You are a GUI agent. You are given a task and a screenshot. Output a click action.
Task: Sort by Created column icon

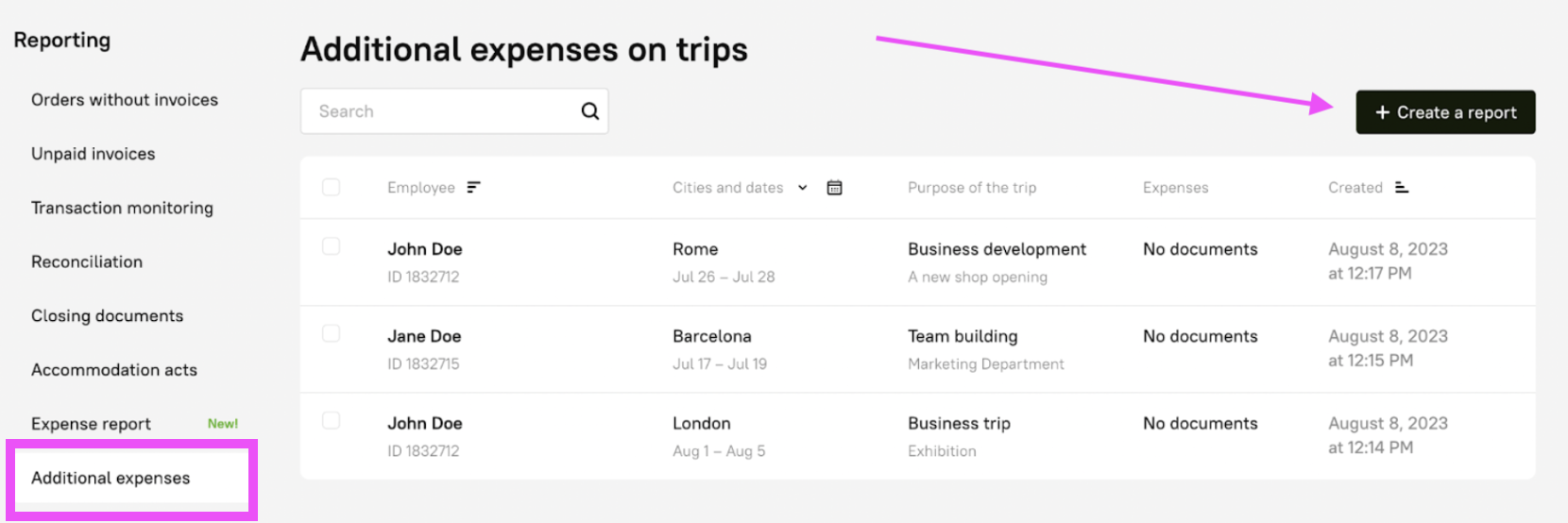click(1402, 187)
